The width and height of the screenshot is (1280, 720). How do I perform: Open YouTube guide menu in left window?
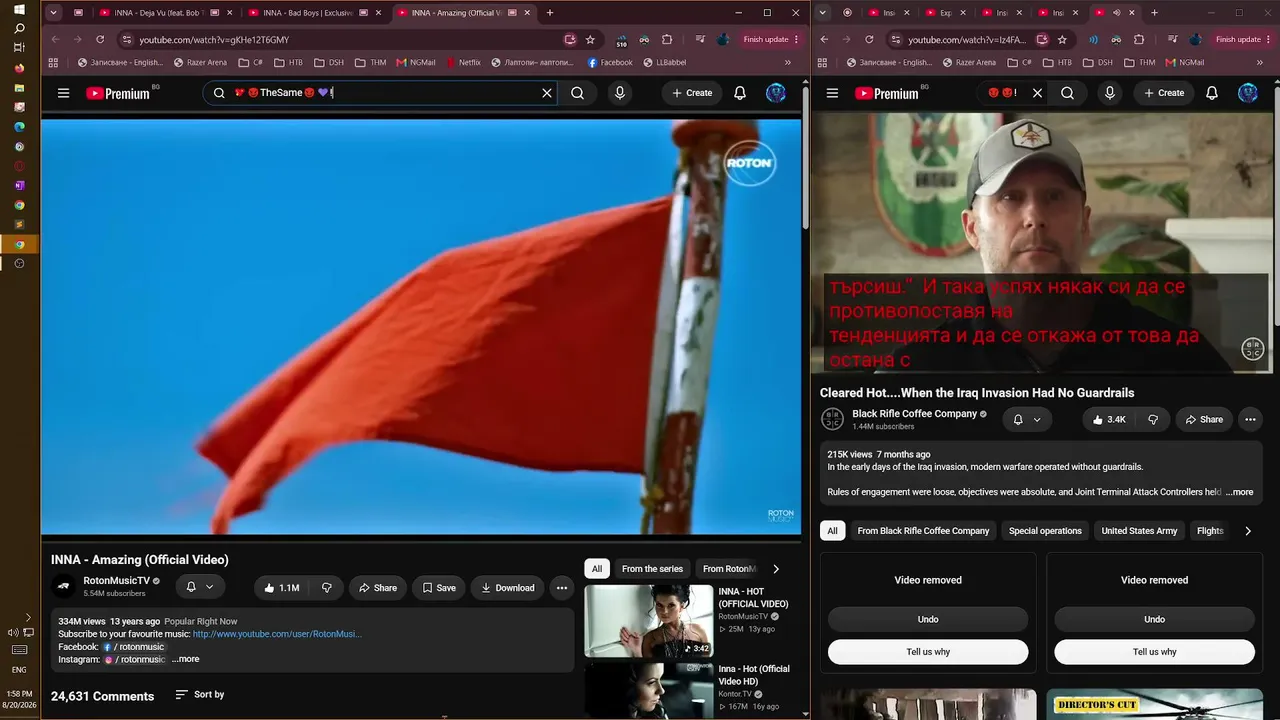(63, 93)
